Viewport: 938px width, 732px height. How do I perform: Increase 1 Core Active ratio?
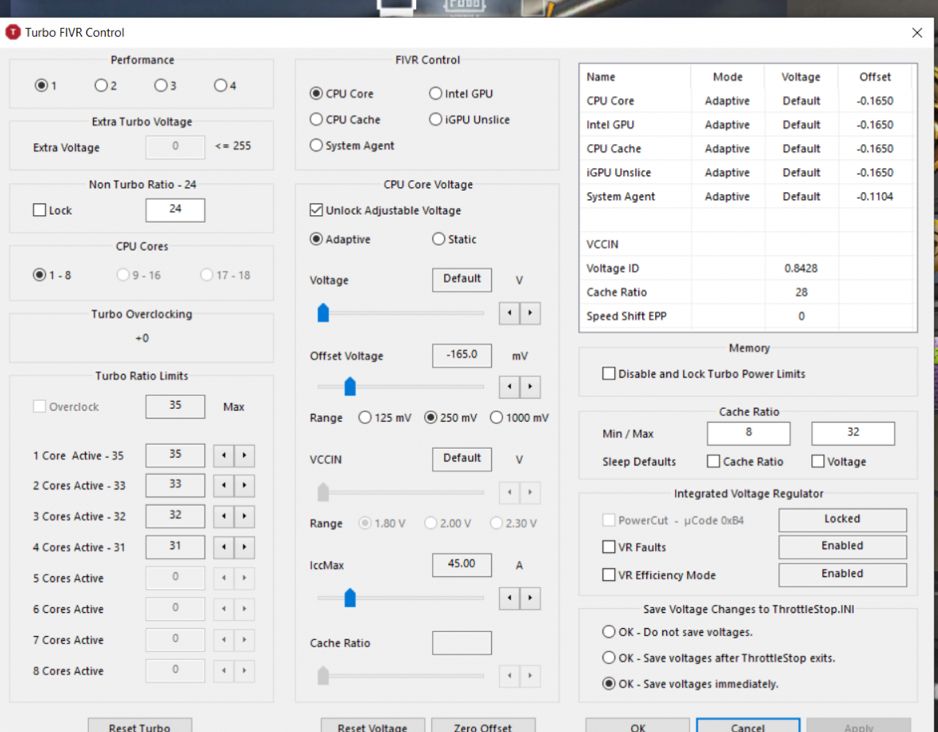pyautogui.click(x=244, y=455)
